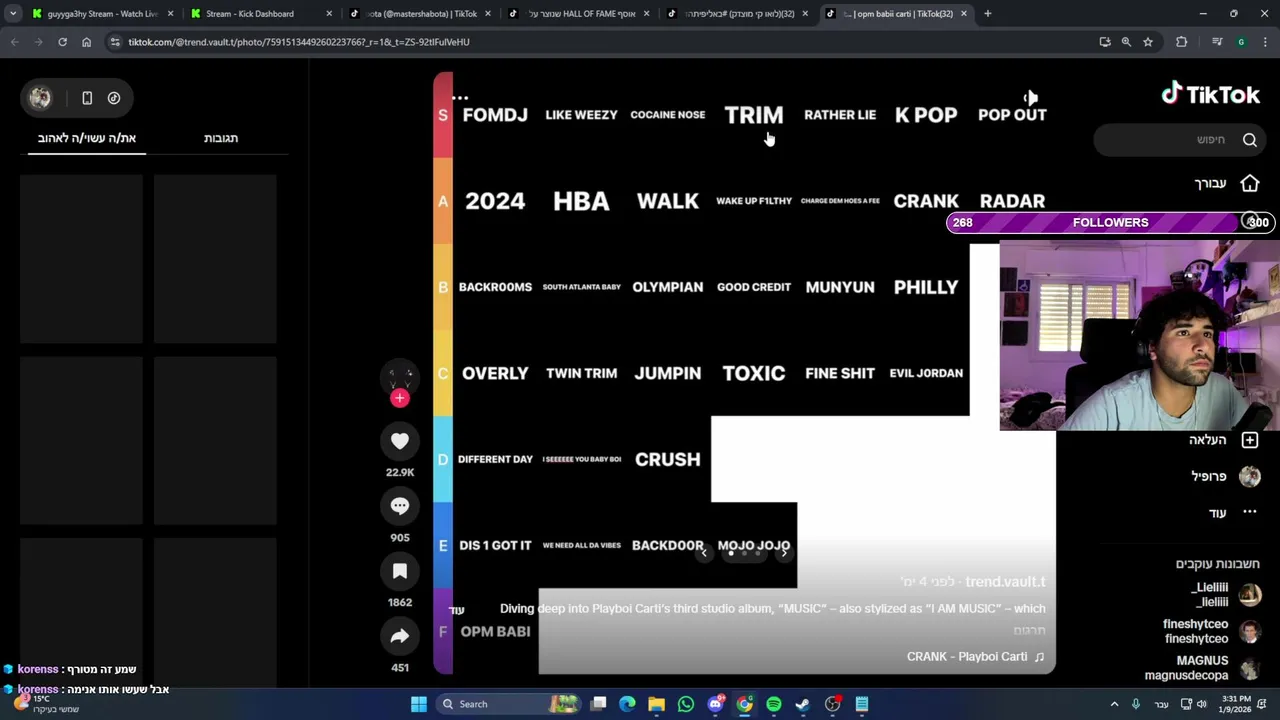Viewport: 1280px width, 720px height.
Task: Click the streamer webcam overlay
Action: (x=1140, y=335)
